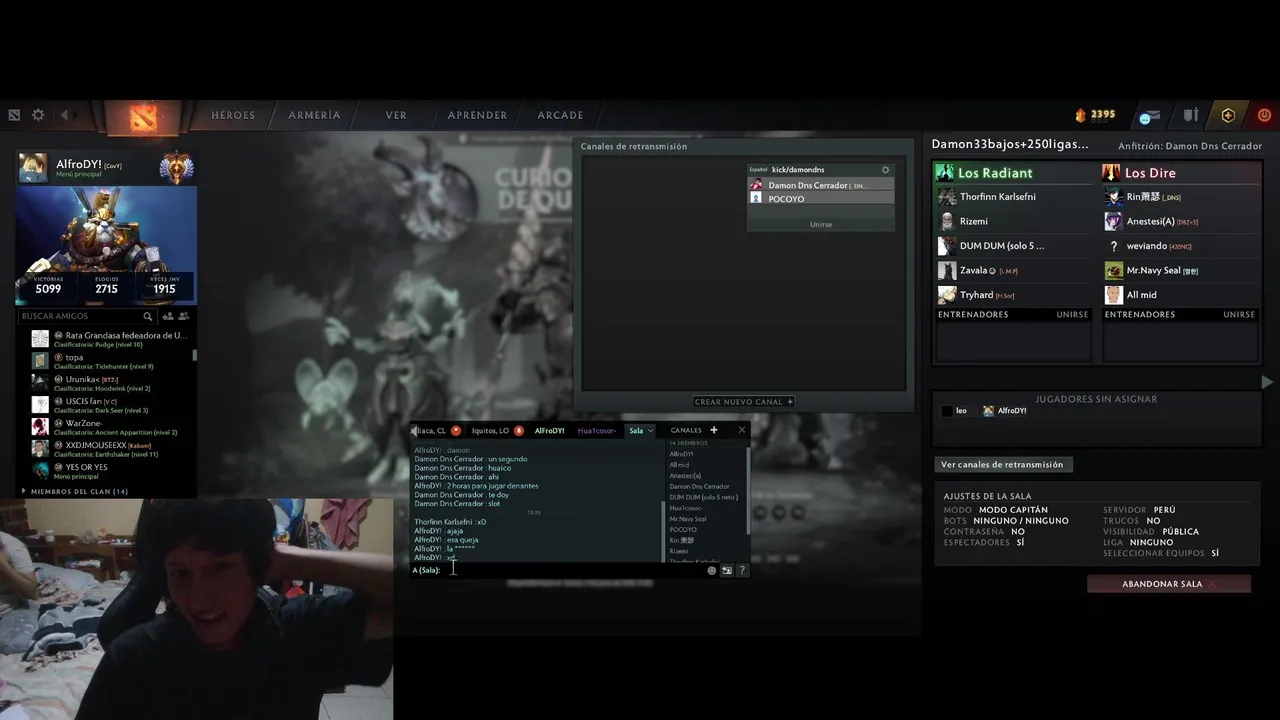Open the shards currency counter 2395
The width and height of the screenshot is (1280, 720).
pos(1096,114)
